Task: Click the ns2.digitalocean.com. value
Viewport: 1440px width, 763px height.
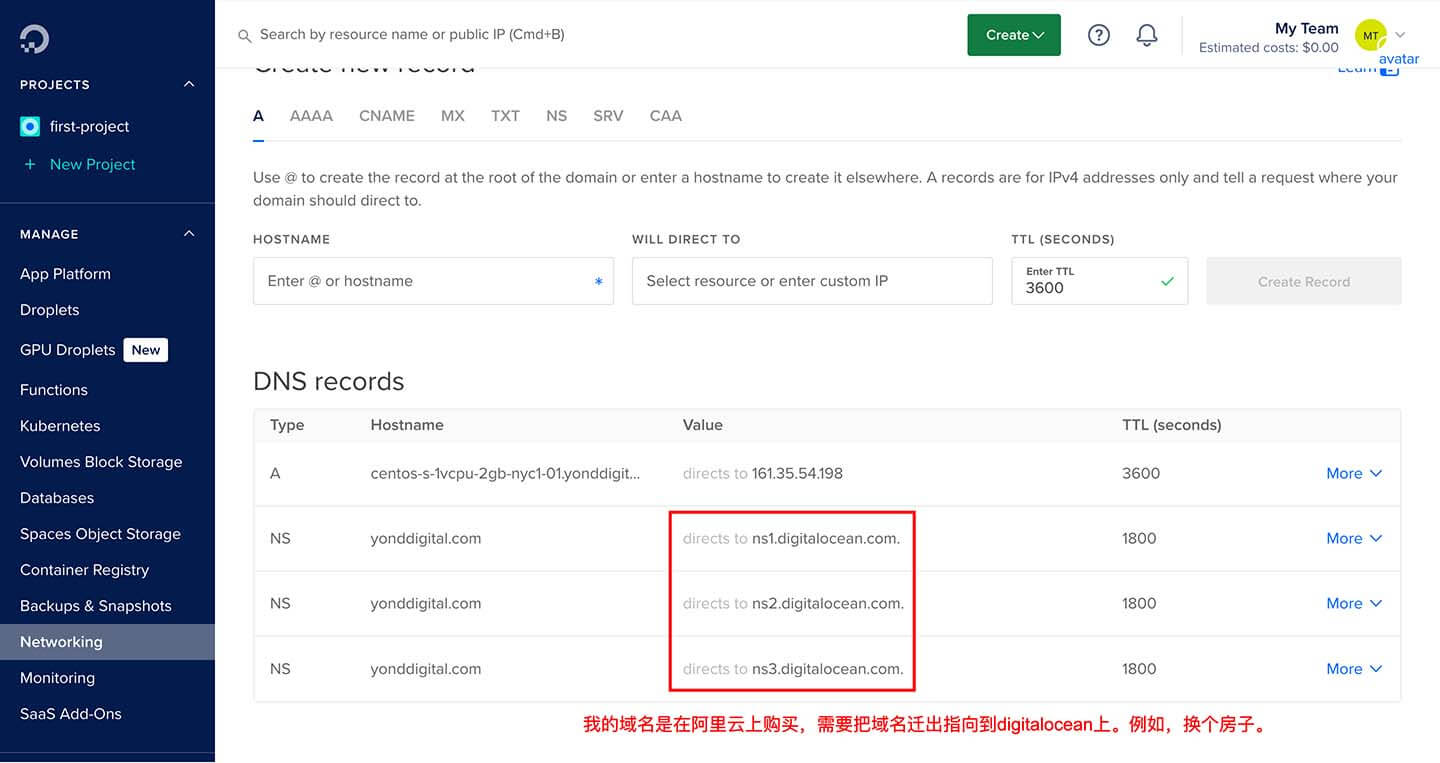Action: coord(828,603)
